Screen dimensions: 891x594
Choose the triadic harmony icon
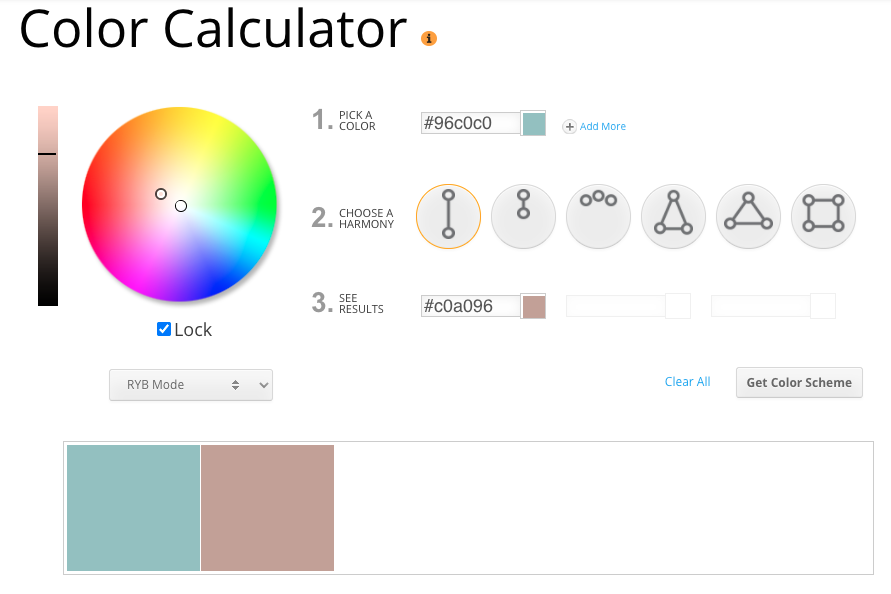[748, 217]
